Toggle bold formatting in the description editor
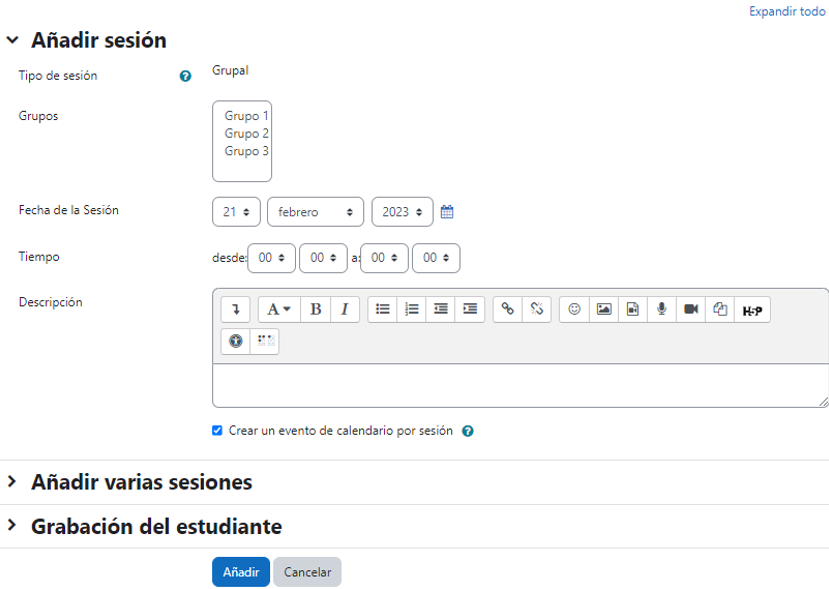The height and width of the screenshot is (589, 829). point(316,309)
